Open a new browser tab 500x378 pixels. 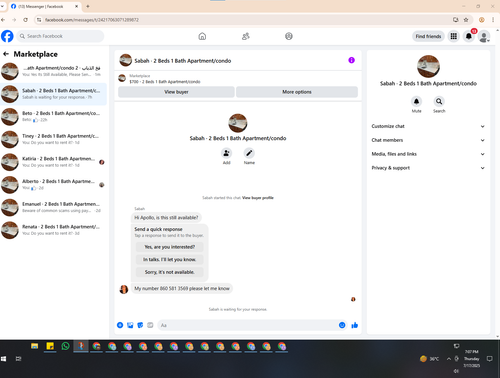click(88, 6)
